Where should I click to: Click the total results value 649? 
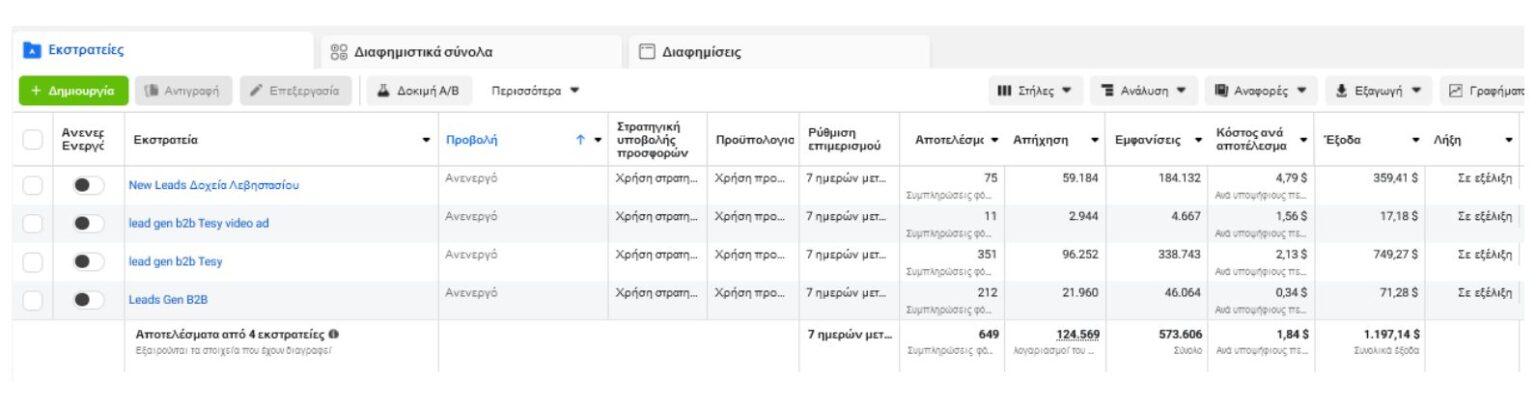[x=988, y=334]
